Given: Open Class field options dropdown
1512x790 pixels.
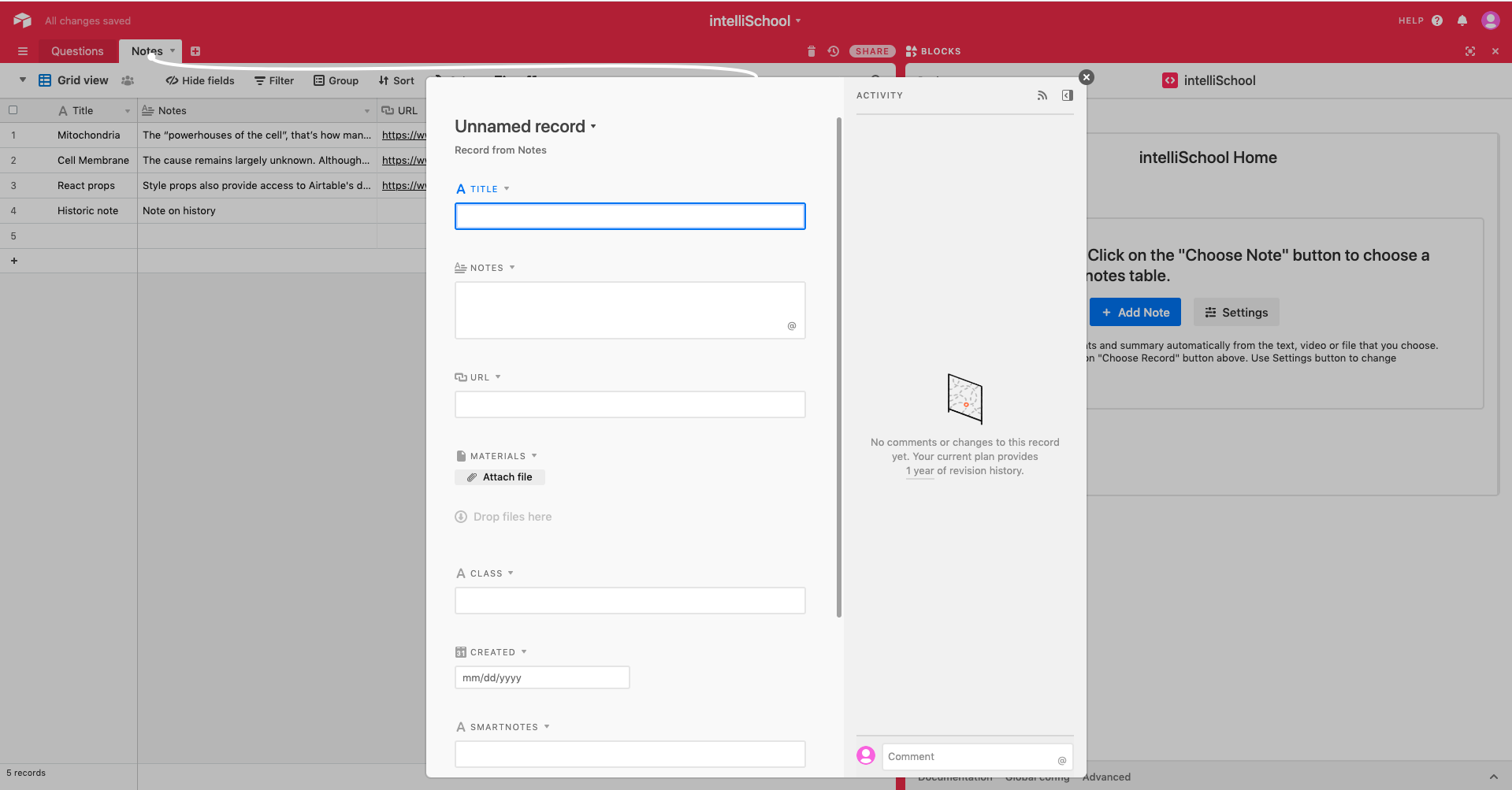Looking at the screenshot, I should coord(511,573).
